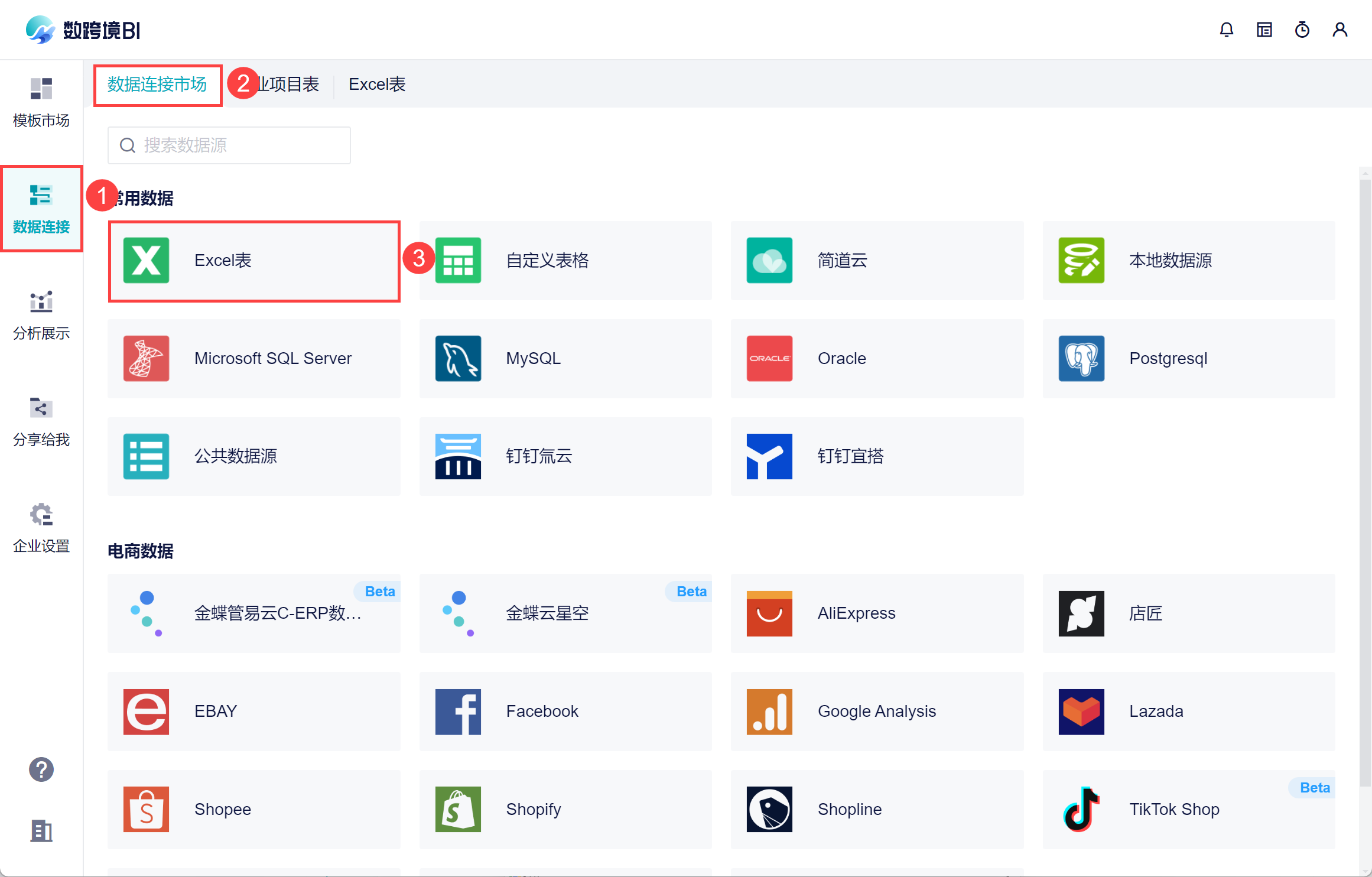Click the Shopline icon

click(769, 810)
